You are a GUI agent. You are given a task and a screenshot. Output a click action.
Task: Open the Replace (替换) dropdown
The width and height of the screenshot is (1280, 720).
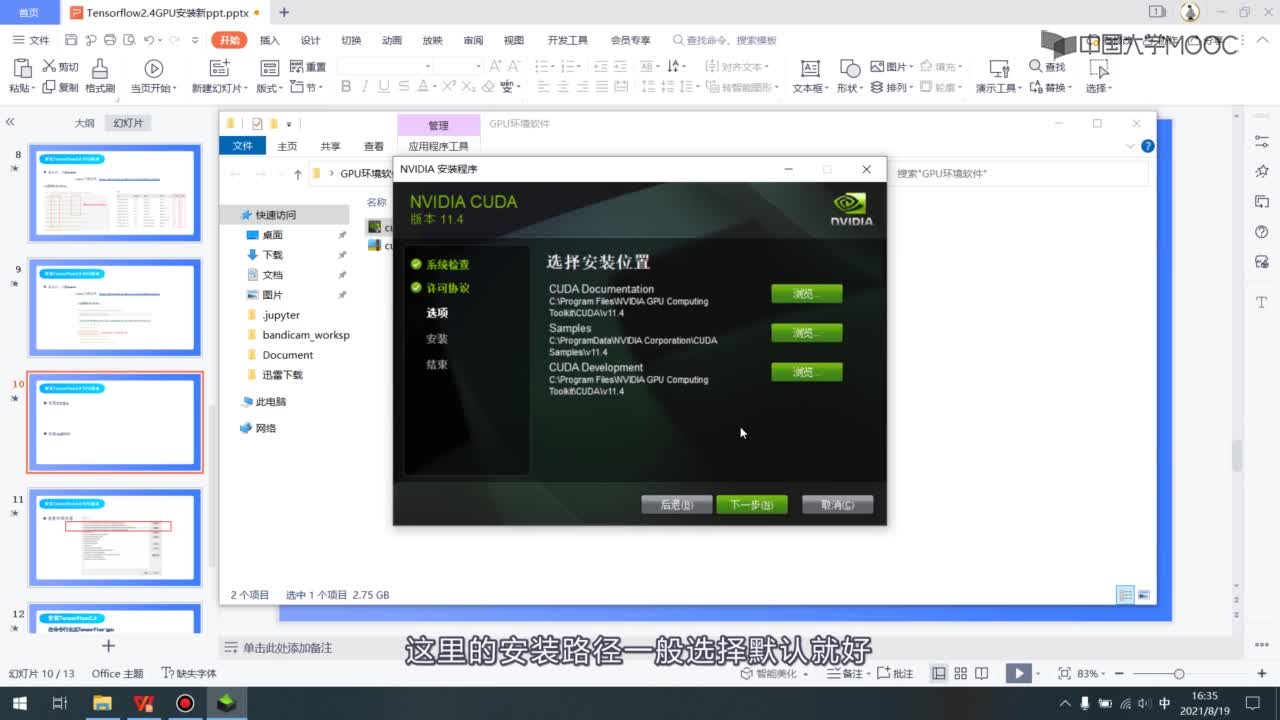point(1050,87)
